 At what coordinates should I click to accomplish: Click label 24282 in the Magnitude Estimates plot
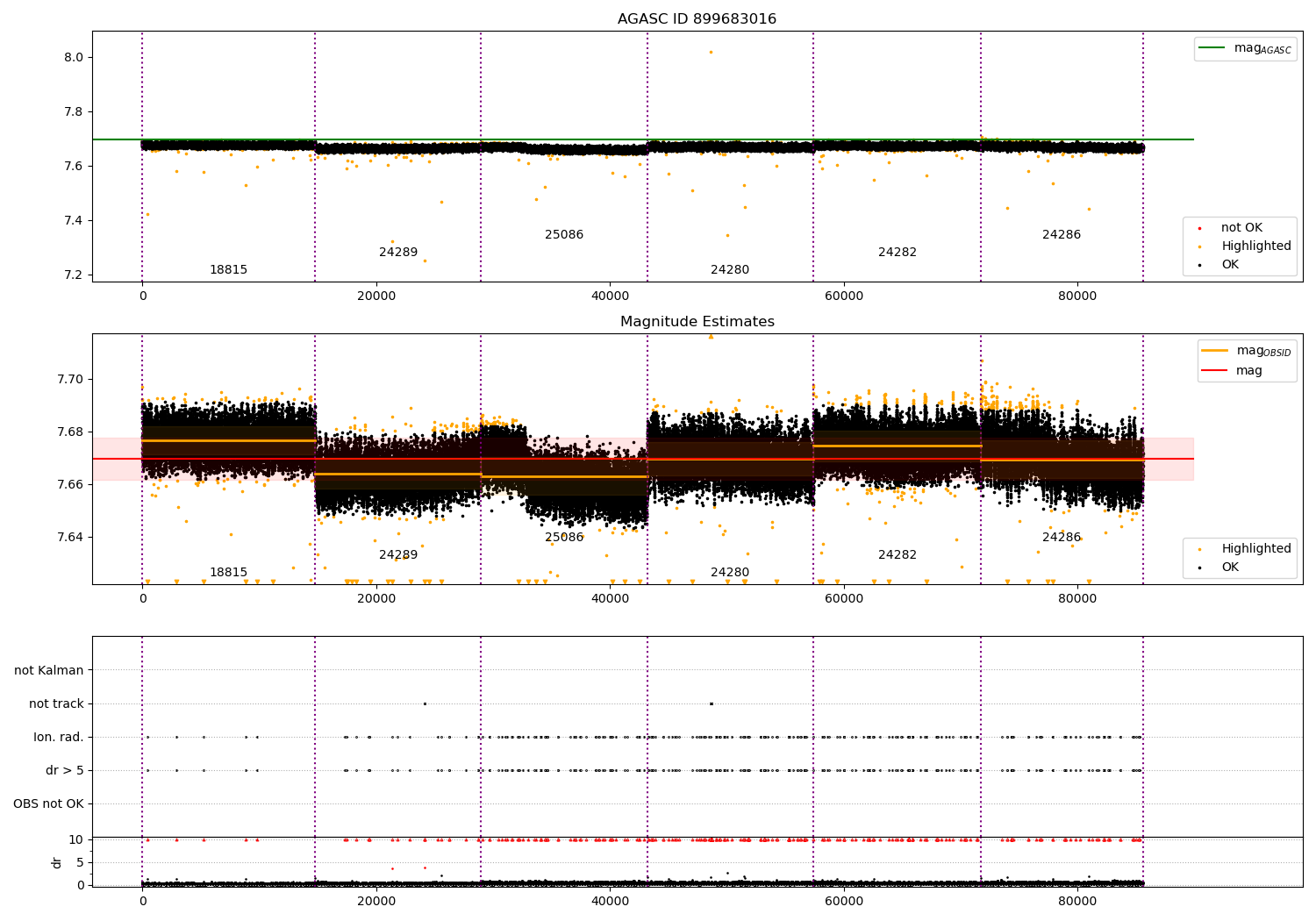[x=898, y=555]
